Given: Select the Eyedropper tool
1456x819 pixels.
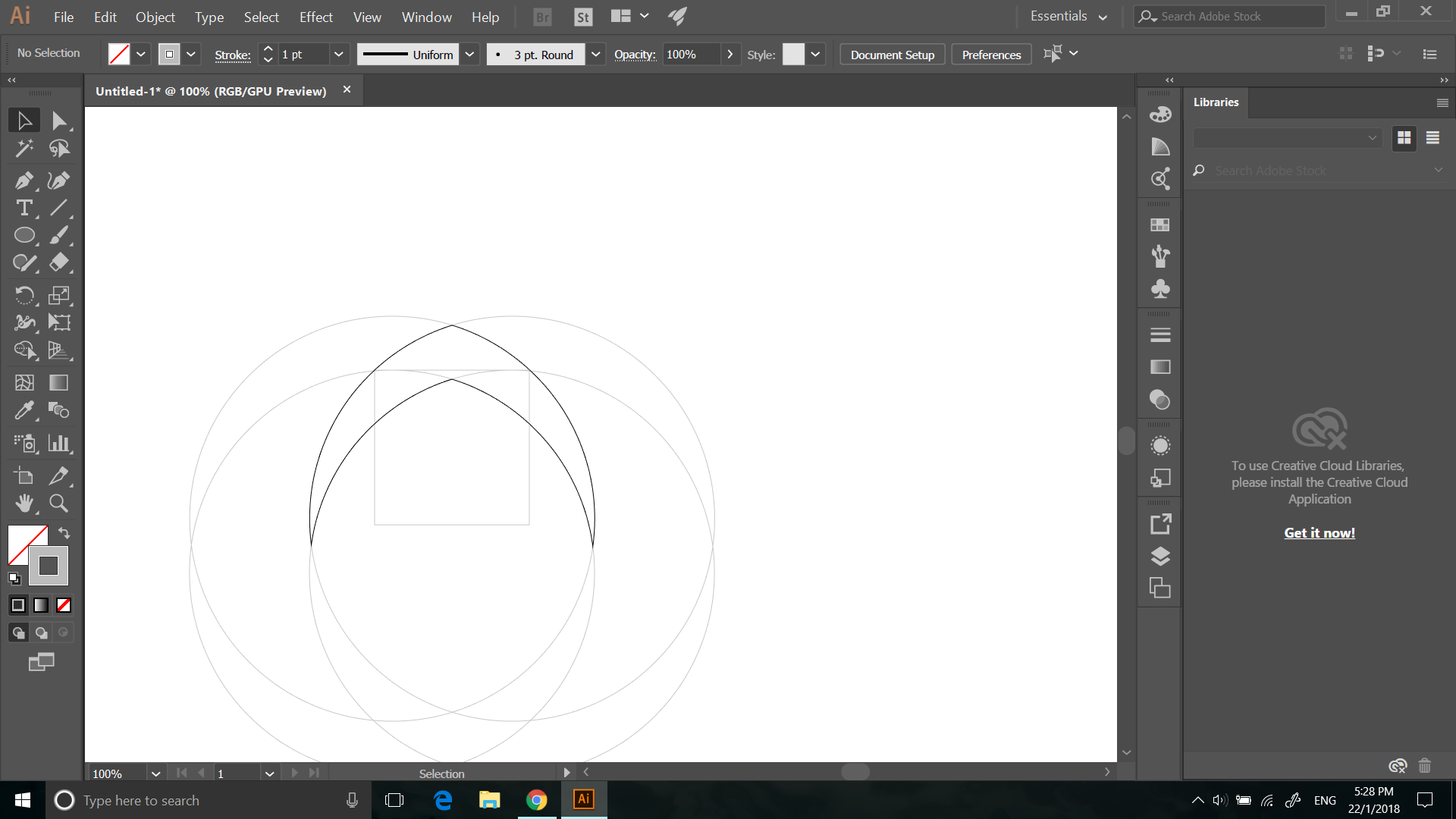Looking at the screenshot, I should (x=24, y=410).
